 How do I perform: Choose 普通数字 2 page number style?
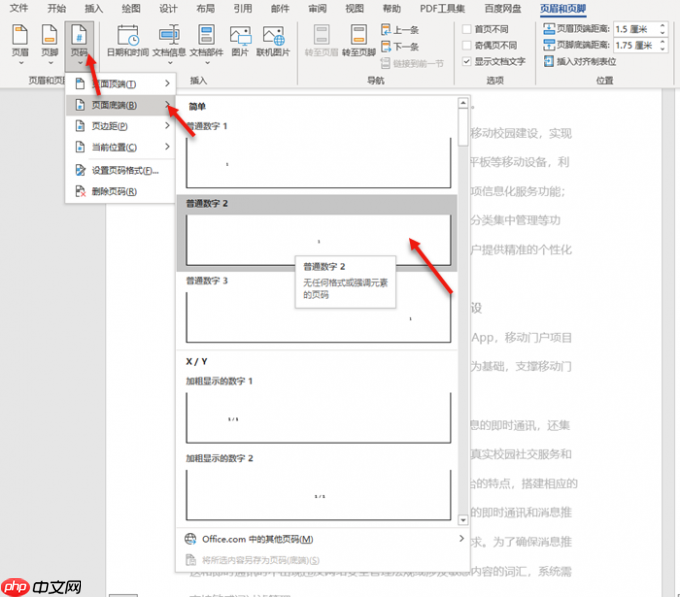[x=317, y=233]
